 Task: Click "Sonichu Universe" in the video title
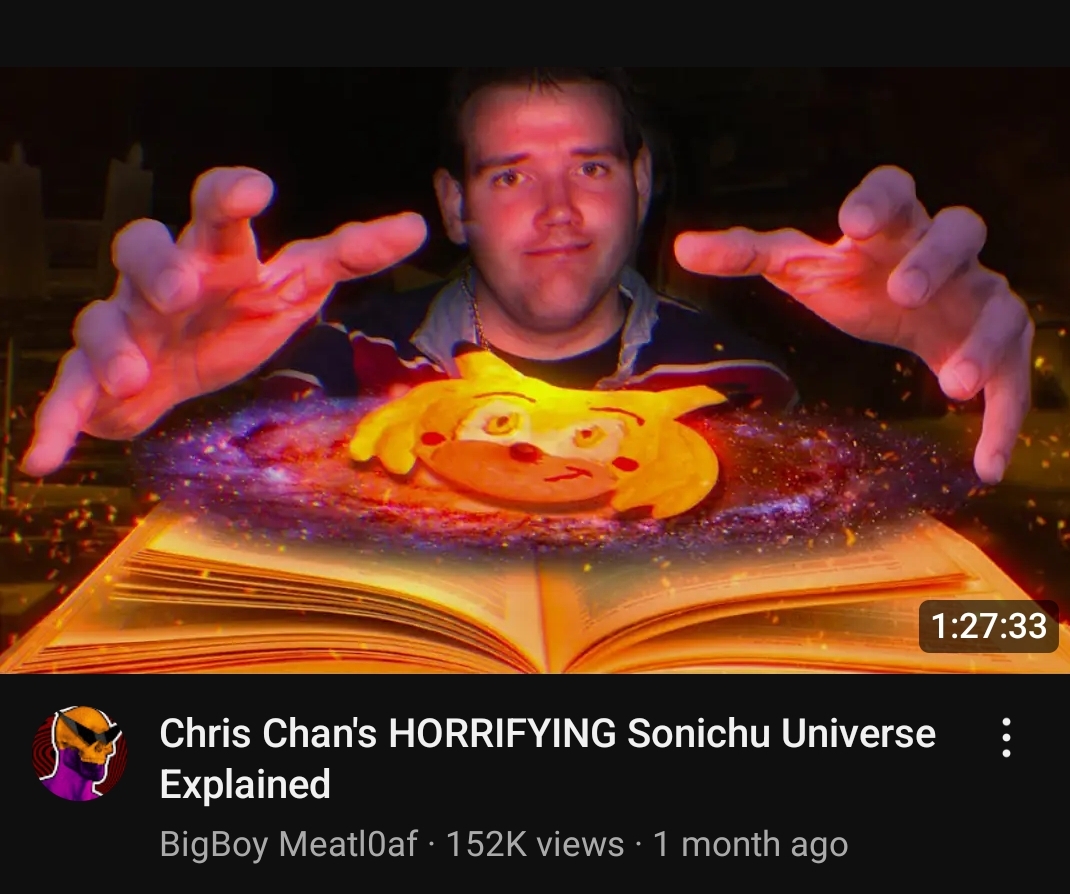tap(781, 733)
